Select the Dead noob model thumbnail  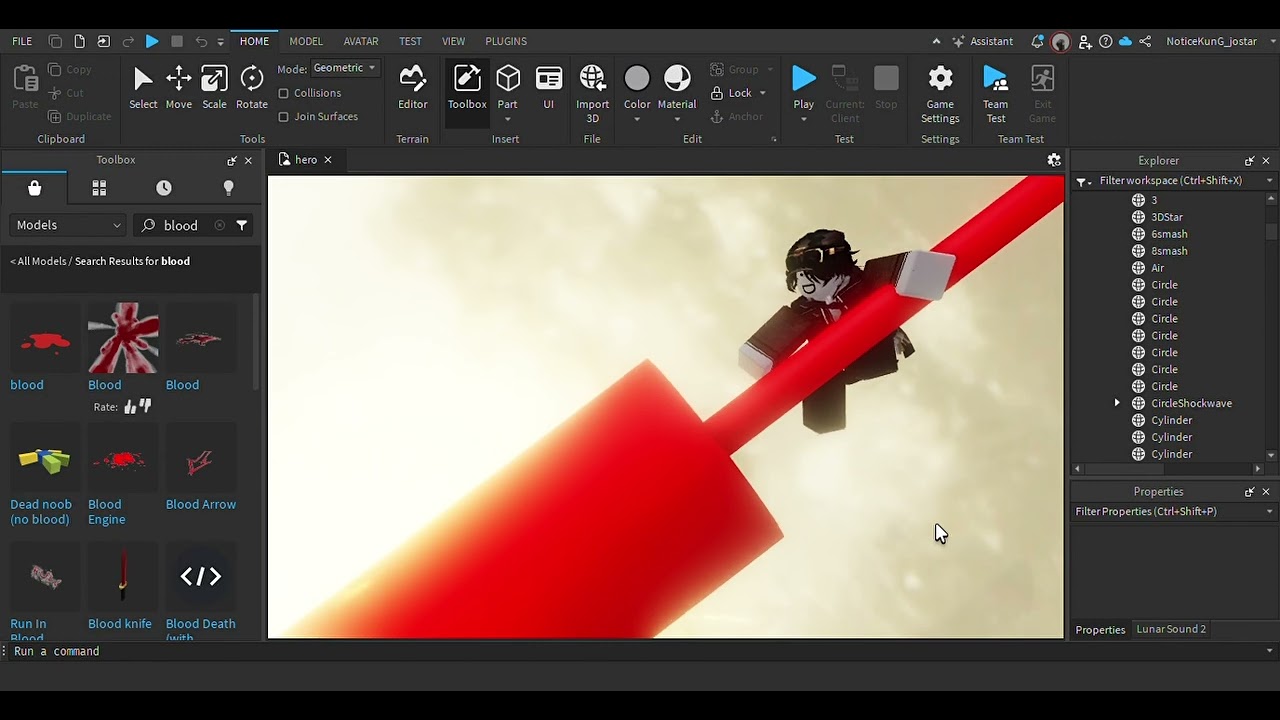point(45,460)
